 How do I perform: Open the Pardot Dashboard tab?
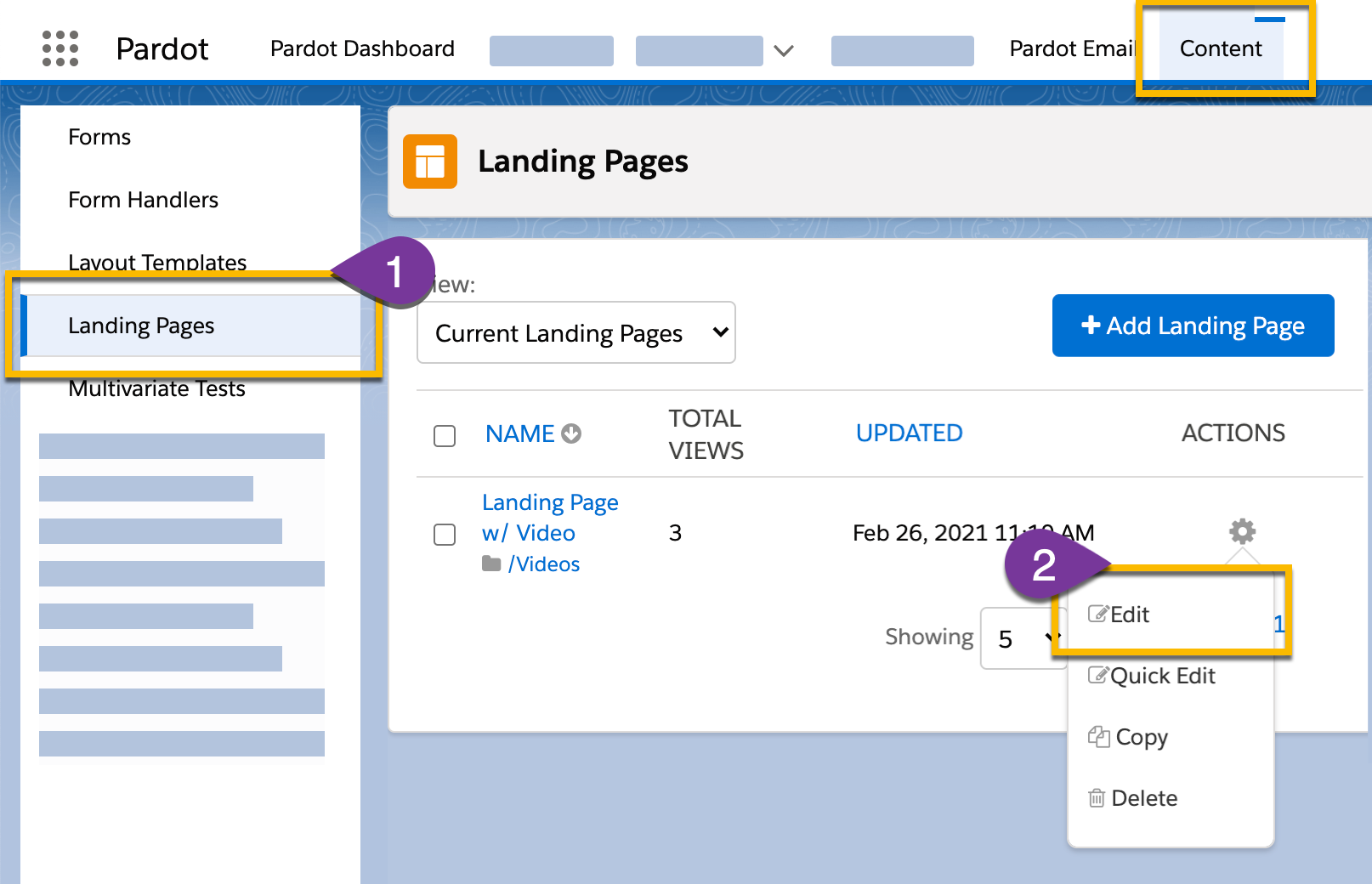point(362,48)
